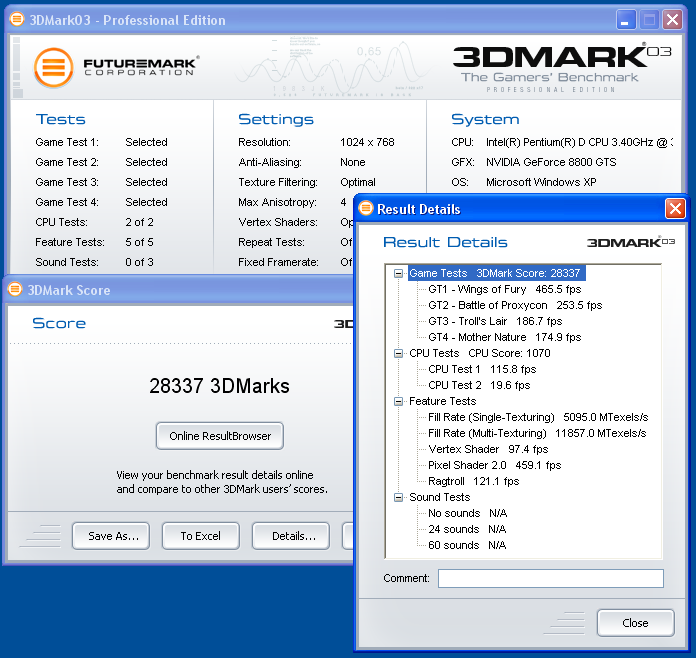Close the Result Details dialog via Close button
The image size is (696, 658).
tap(635, 623)
